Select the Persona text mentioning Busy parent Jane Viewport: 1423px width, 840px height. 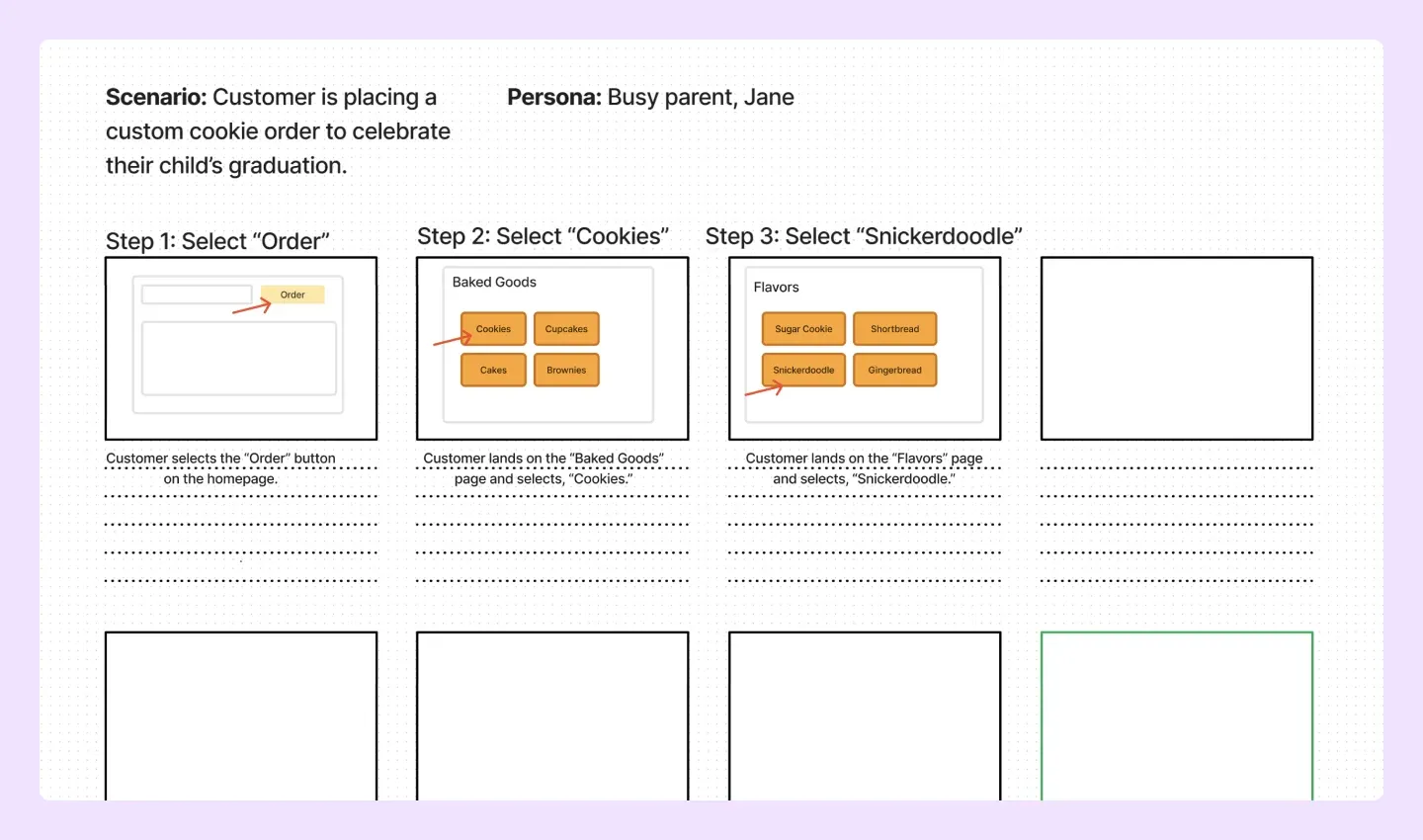[x=650, y=97]
